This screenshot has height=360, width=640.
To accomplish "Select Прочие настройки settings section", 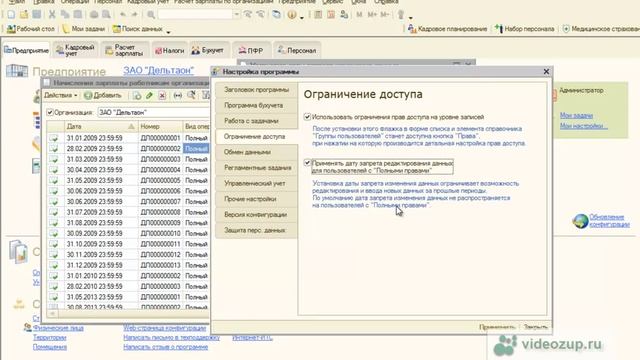I will coord(256,199).
